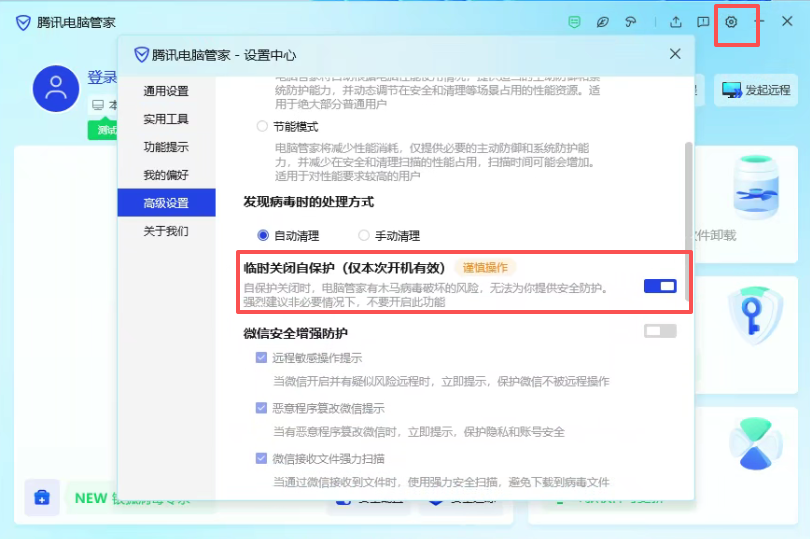Enable 微信安全增强防护 toggle switch
Screen dimensions: 810x539
[660, 331]
